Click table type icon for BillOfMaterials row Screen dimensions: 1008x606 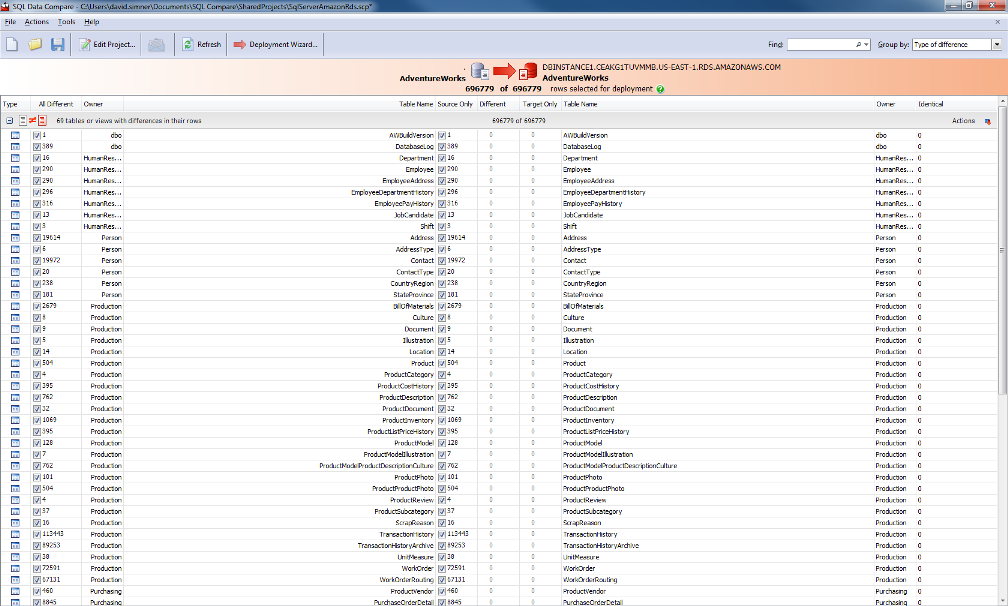[15, 306]
